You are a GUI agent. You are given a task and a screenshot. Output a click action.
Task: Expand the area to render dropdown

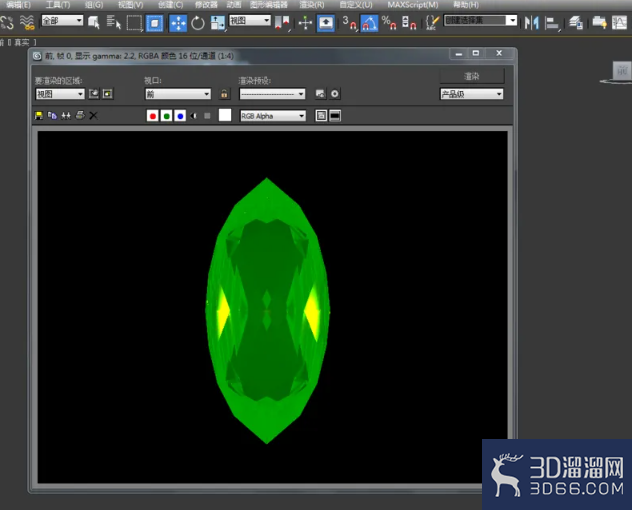pyautogui.click(x=60, y=94)
